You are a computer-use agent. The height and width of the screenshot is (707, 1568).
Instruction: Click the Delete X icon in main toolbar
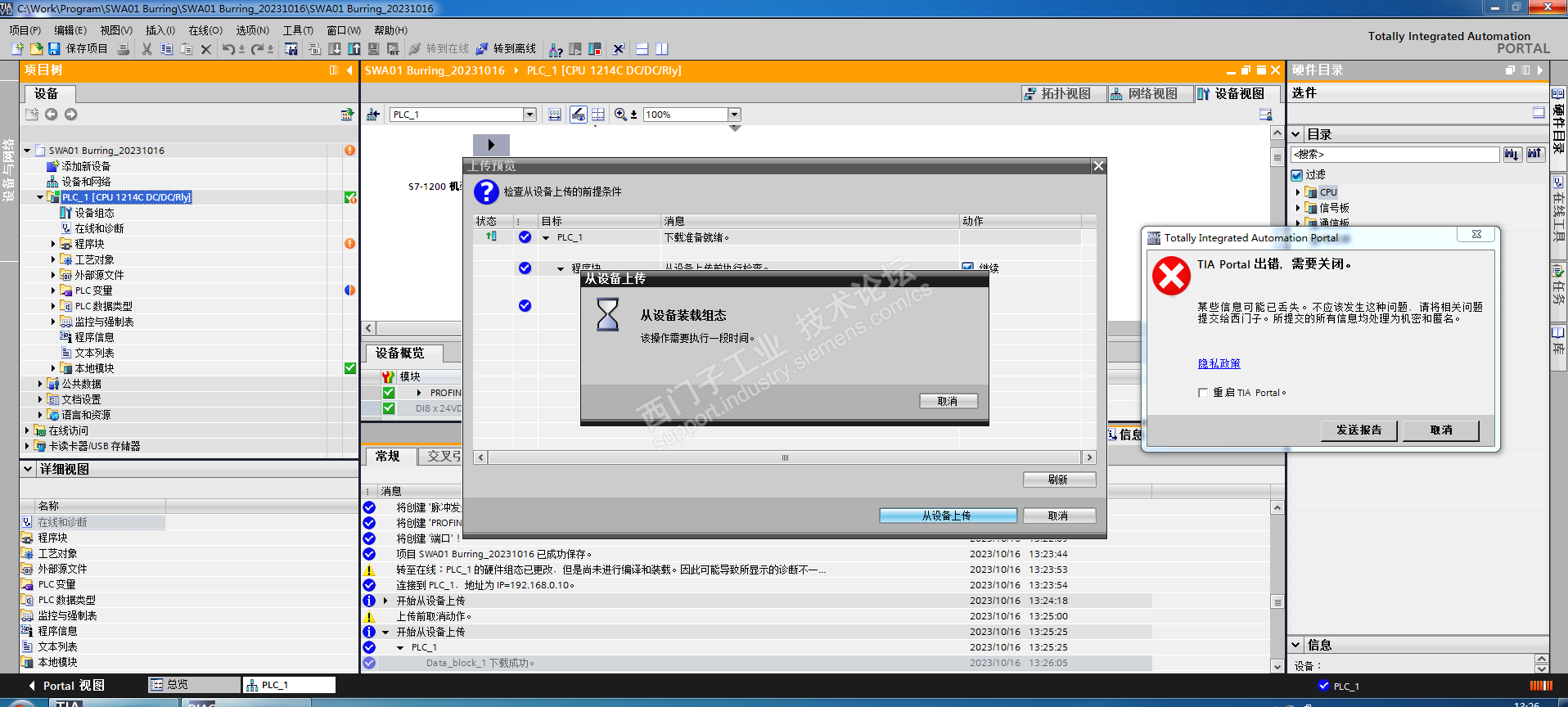pos(206,49)
